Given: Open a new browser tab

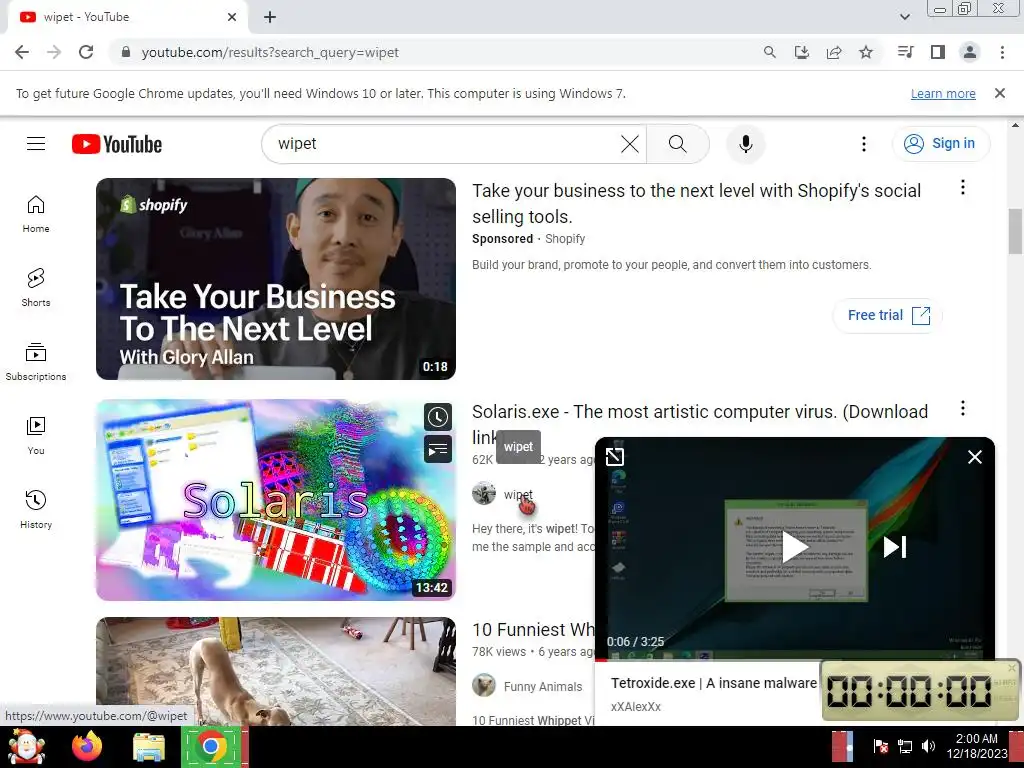Looking at the screenshot, I should (x=270, y=17).
